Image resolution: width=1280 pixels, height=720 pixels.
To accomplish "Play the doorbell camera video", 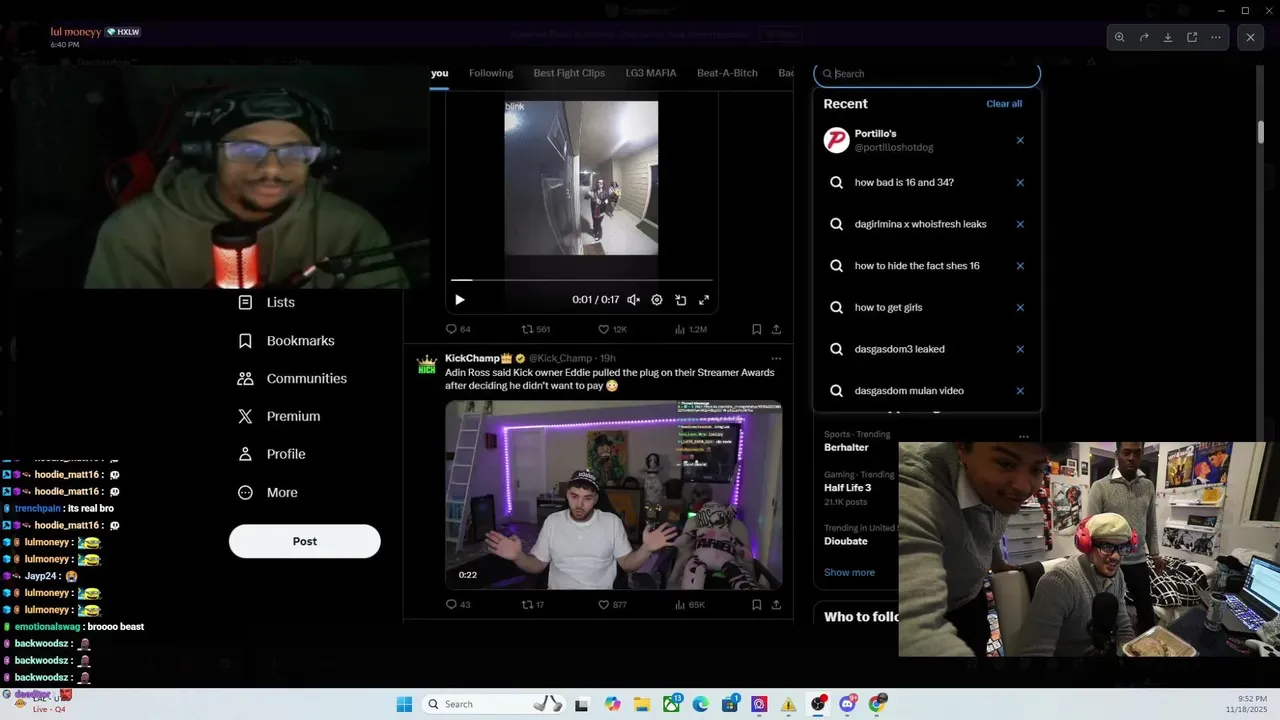I will [460, 300].
